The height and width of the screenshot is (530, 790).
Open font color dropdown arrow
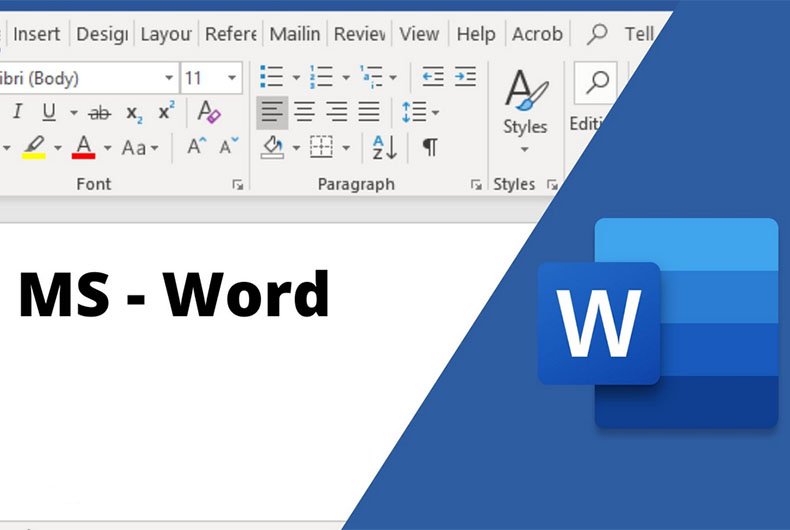tap(107, 148)
